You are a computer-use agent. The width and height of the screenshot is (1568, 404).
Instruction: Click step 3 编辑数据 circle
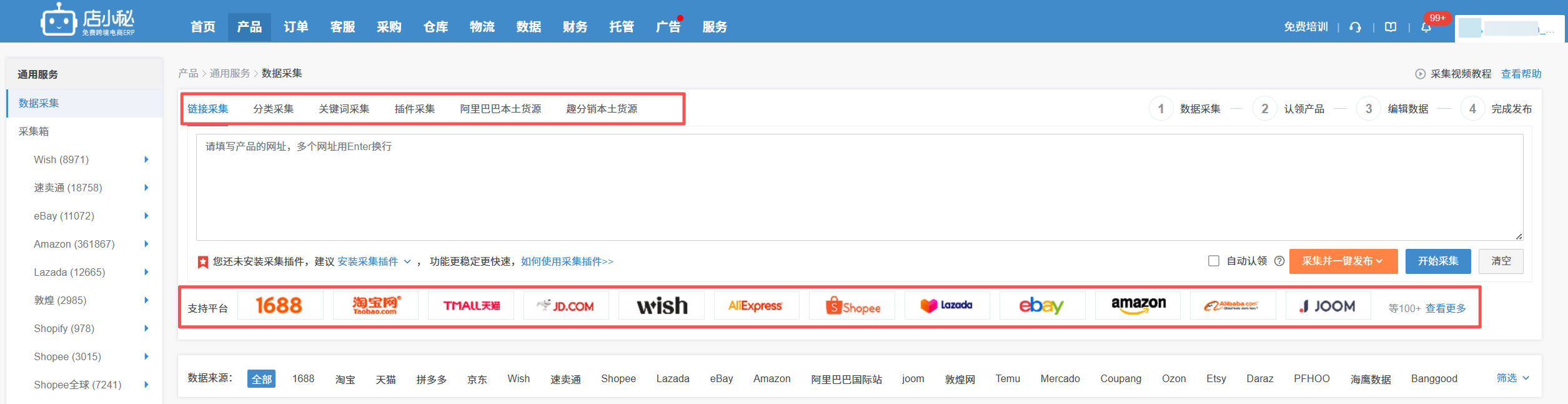click(1369, 109)
